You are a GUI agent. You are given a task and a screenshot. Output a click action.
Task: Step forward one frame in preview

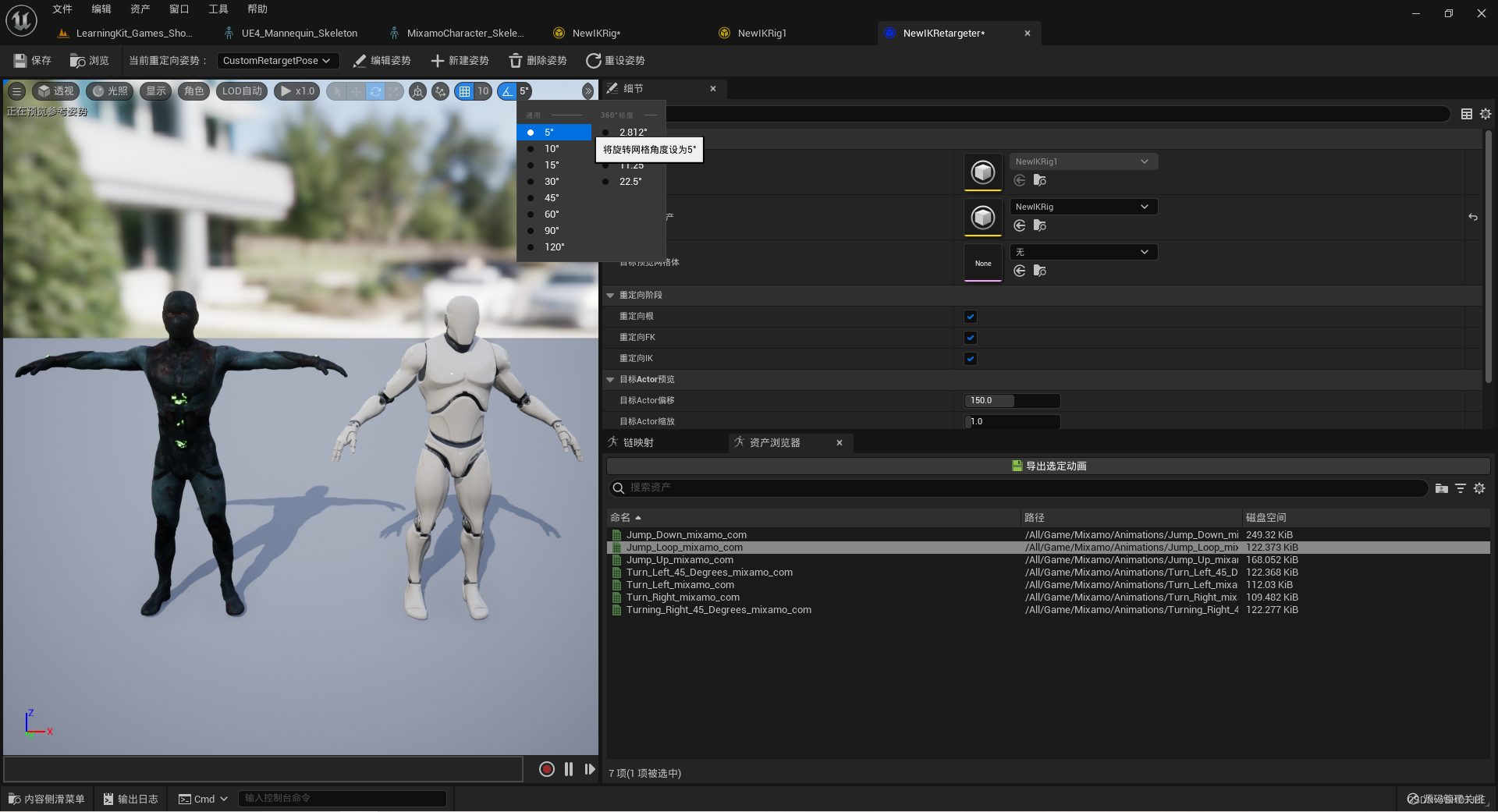pos(590,769)
